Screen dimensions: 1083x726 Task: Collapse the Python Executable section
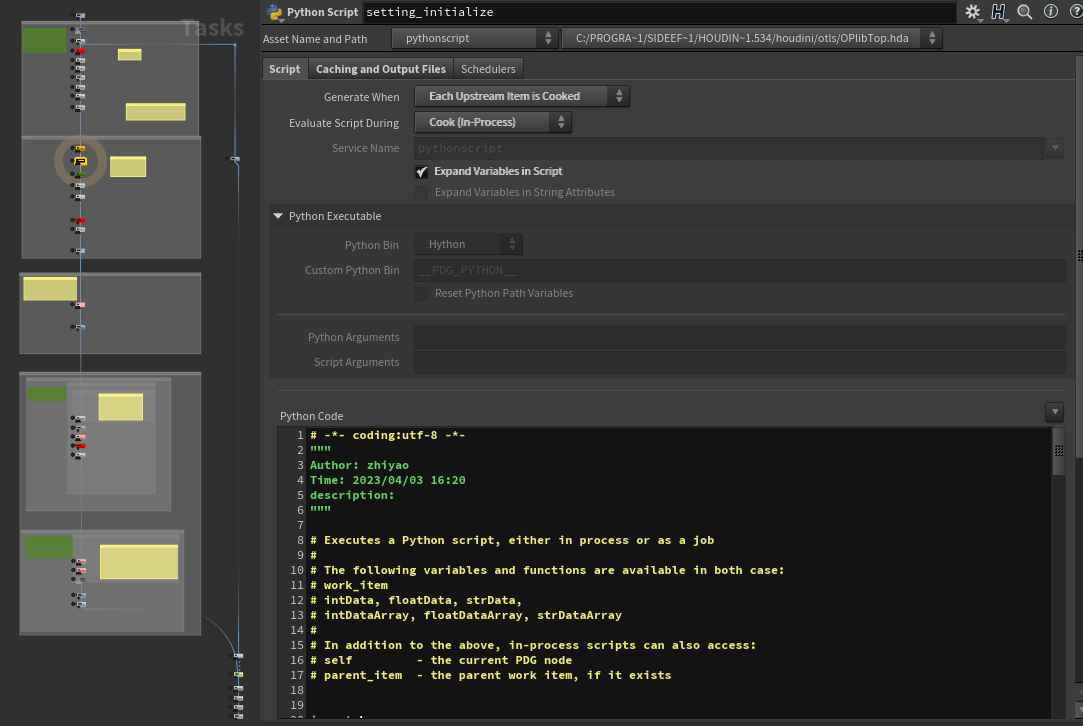tap(277, 216)
